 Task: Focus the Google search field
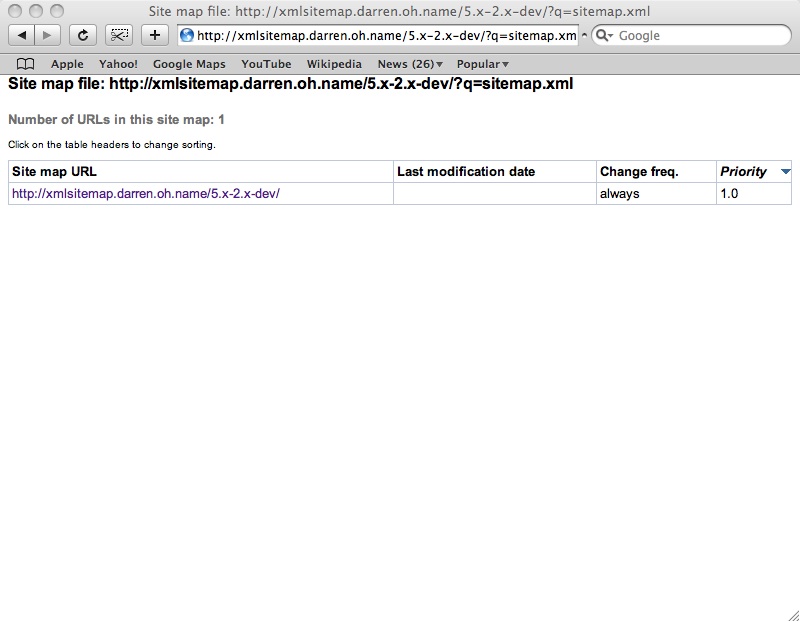pyautogui.click(x=691, y=35)
